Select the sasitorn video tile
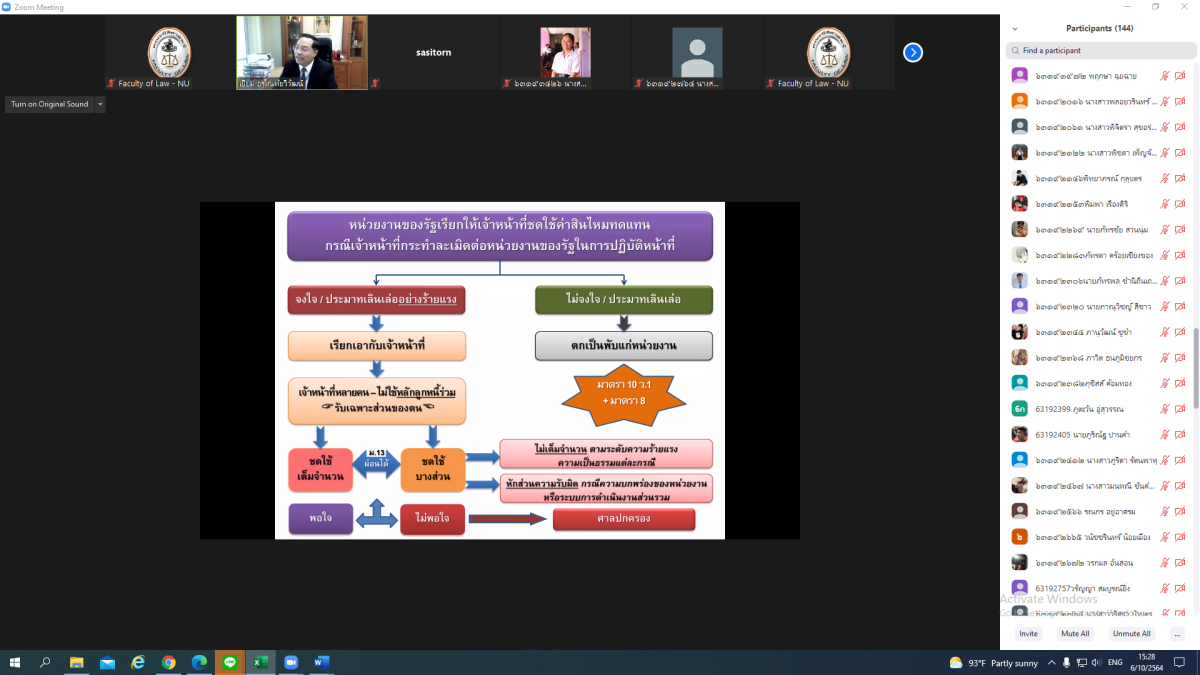This screenshot has height=675, width=1200. [433, 52]
